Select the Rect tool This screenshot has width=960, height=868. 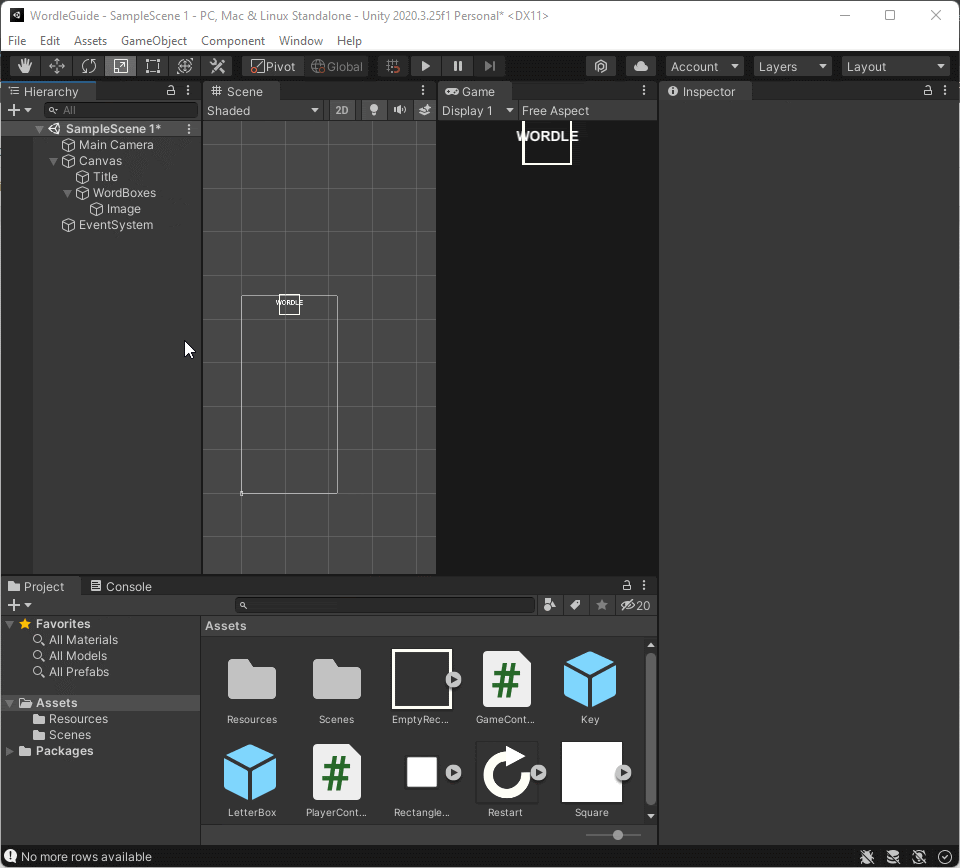pos(152,66)
